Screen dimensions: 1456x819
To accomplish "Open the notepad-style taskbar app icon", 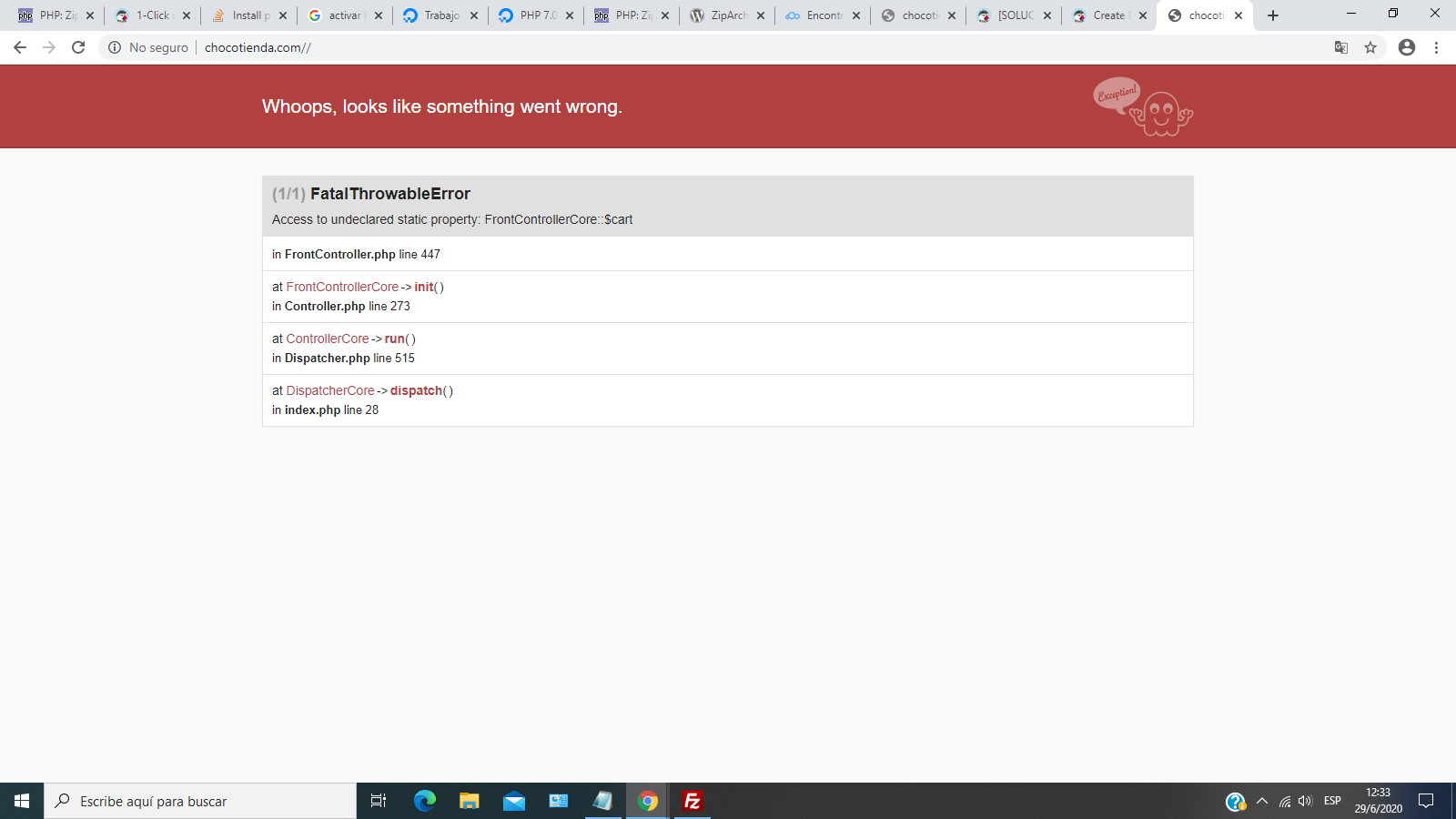I will tap(603, 801).
